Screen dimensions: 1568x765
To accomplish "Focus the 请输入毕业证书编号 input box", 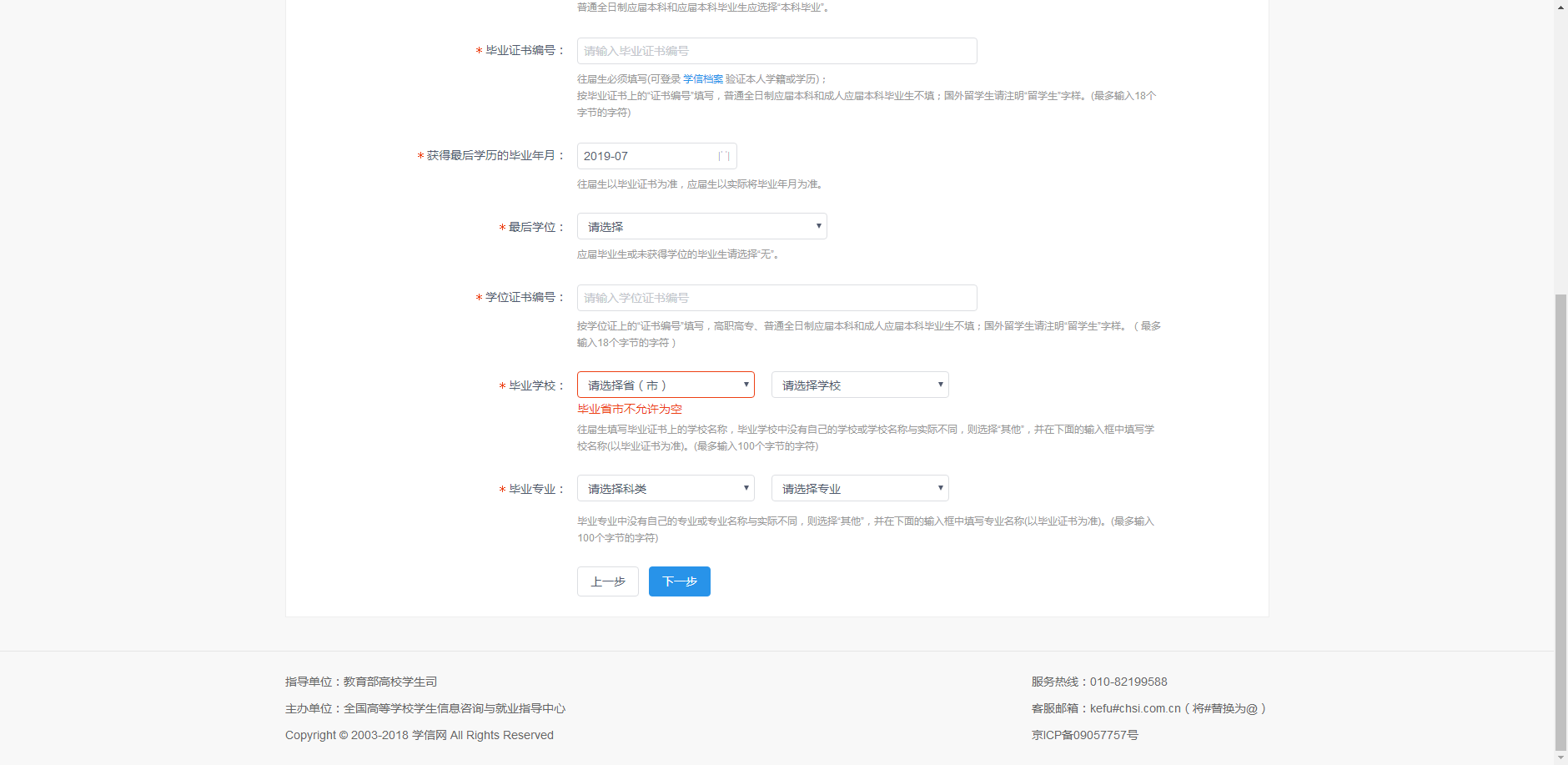I will tap(776, 51).
